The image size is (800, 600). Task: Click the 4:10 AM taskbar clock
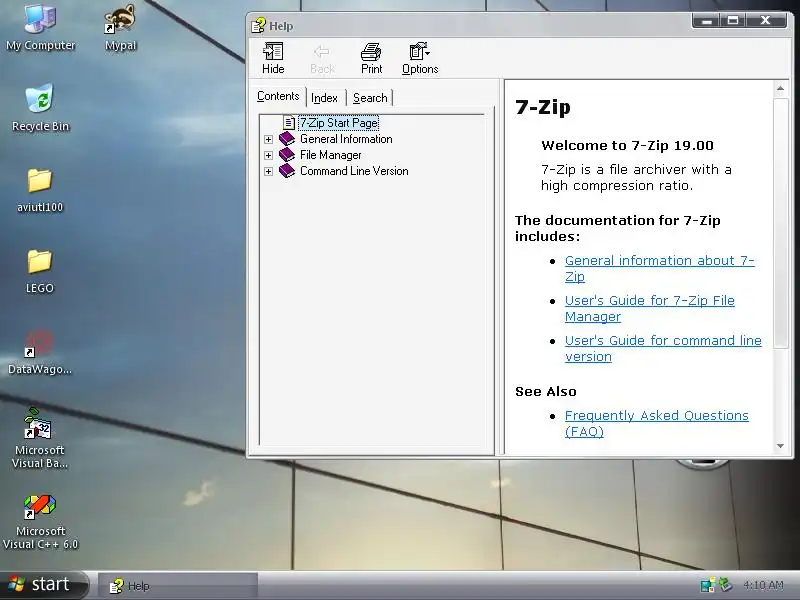pos(763,585)
